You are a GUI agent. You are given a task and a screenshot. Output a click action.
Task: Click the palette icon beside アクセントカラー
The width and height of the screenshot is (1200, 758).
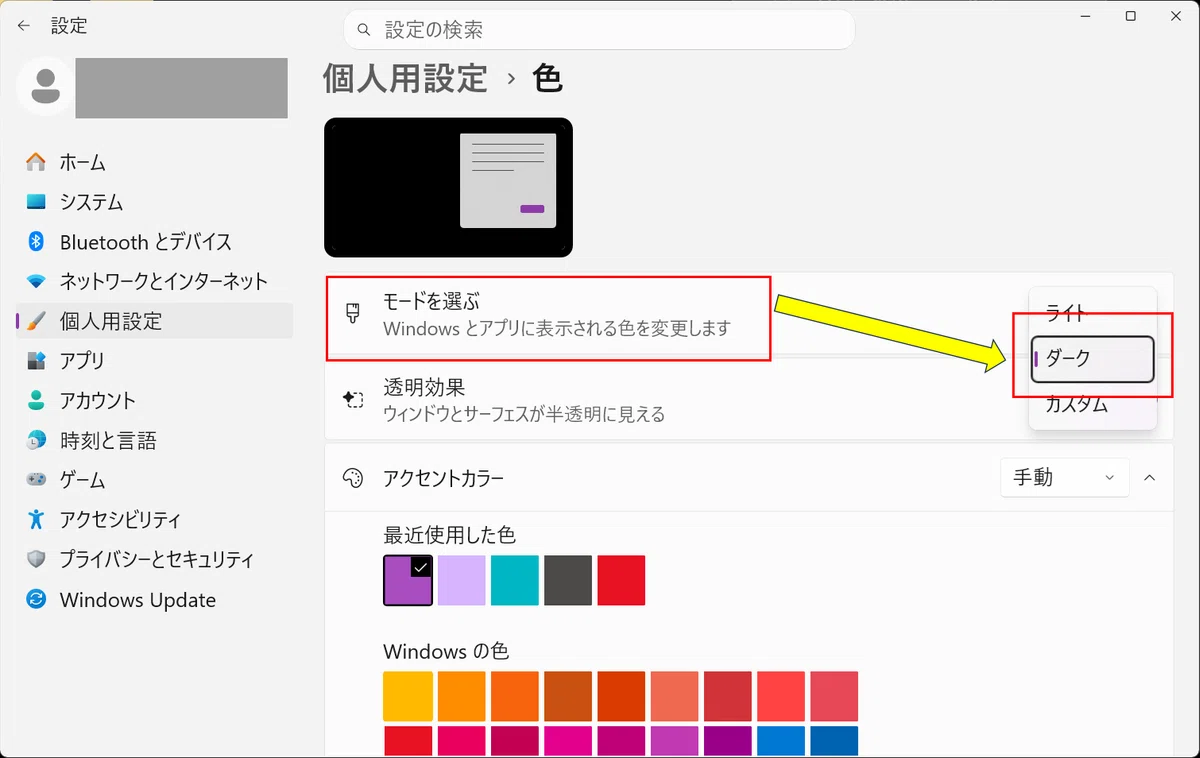coord(352,478)
